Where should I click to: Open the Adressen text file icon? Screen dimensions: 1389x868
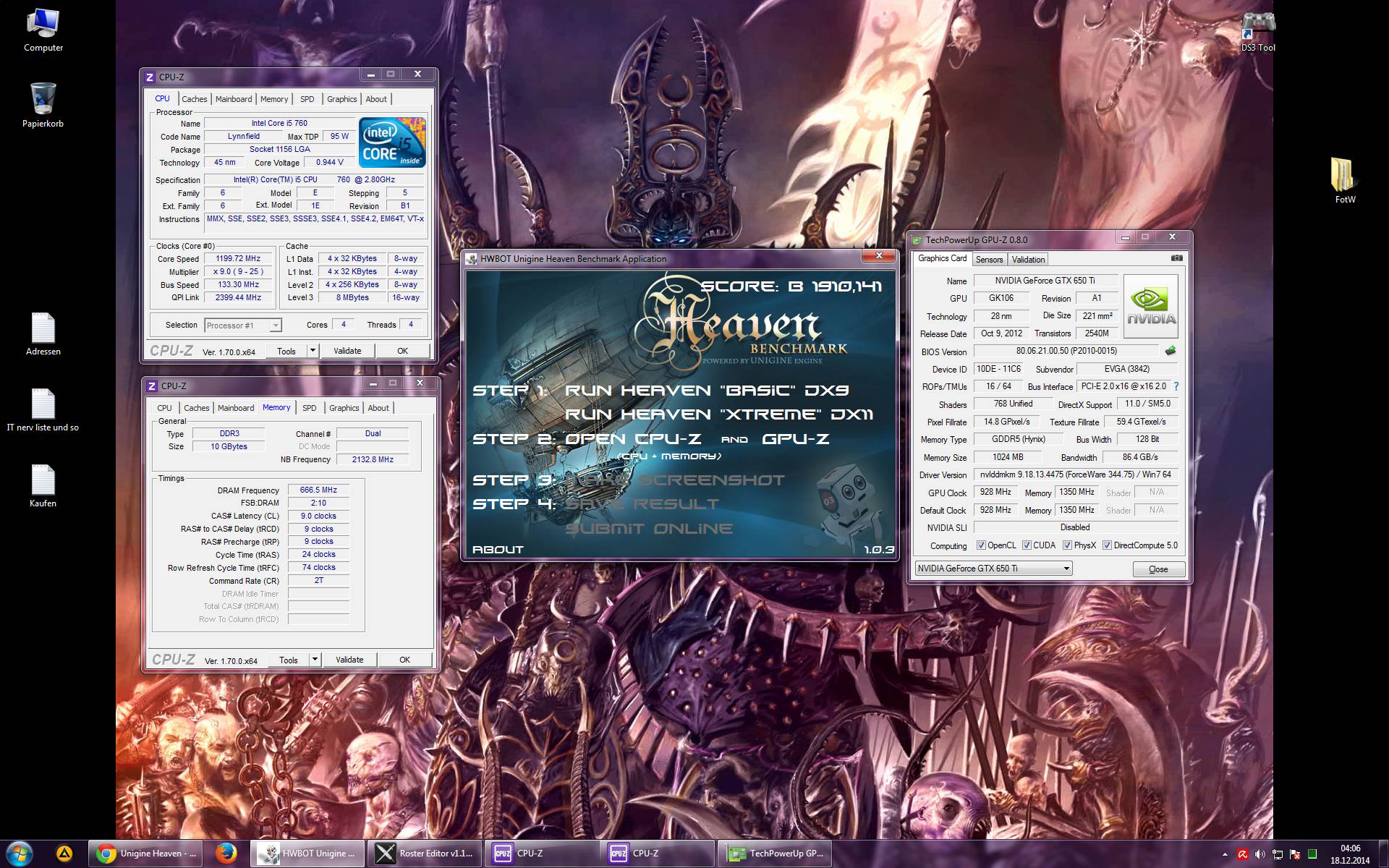tap(43, 334)
